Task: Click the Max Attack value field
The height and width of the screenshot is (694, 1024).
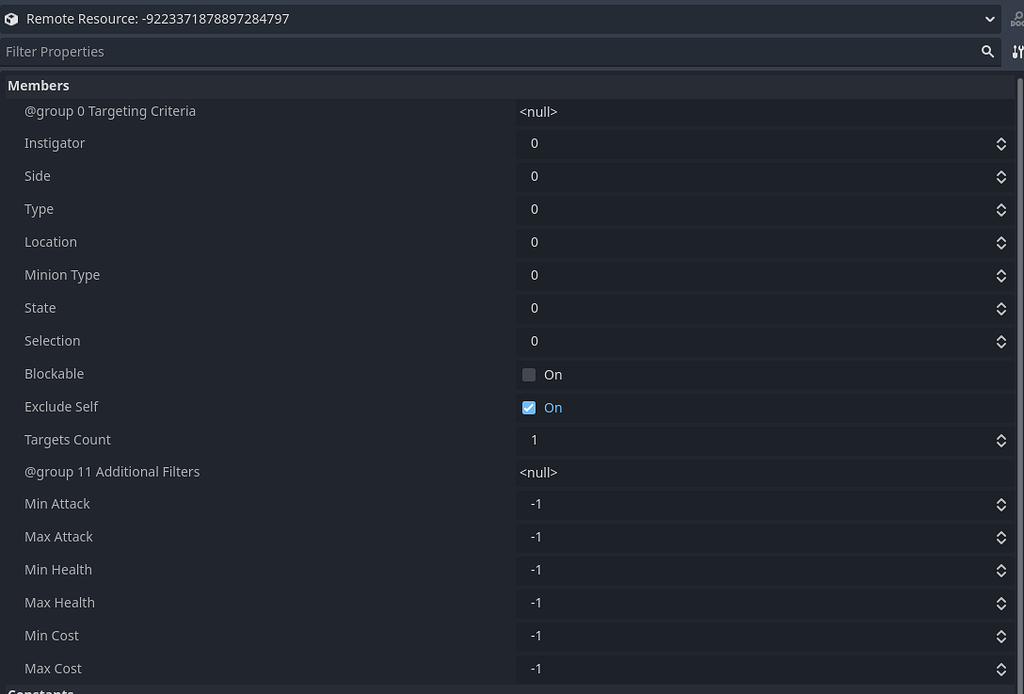Action: pos(765,537)
